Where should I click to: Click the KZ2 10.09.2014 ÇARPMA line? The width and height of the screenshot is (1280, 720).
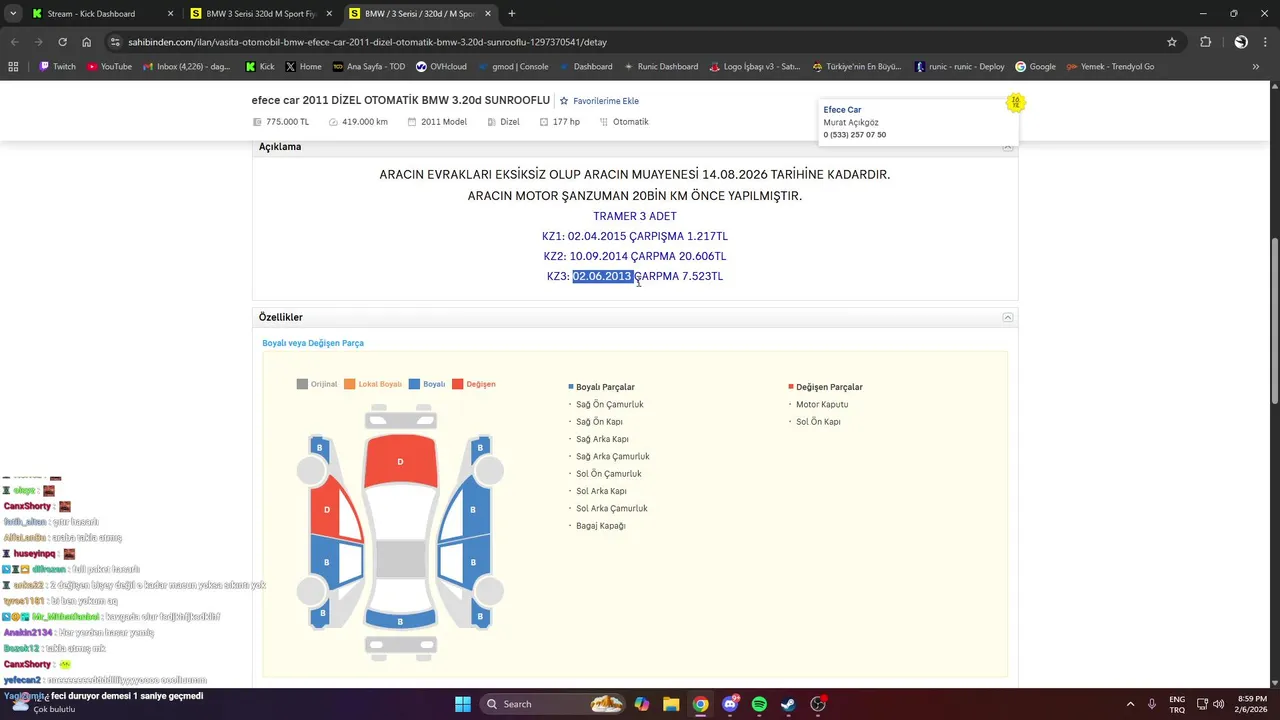635,257
